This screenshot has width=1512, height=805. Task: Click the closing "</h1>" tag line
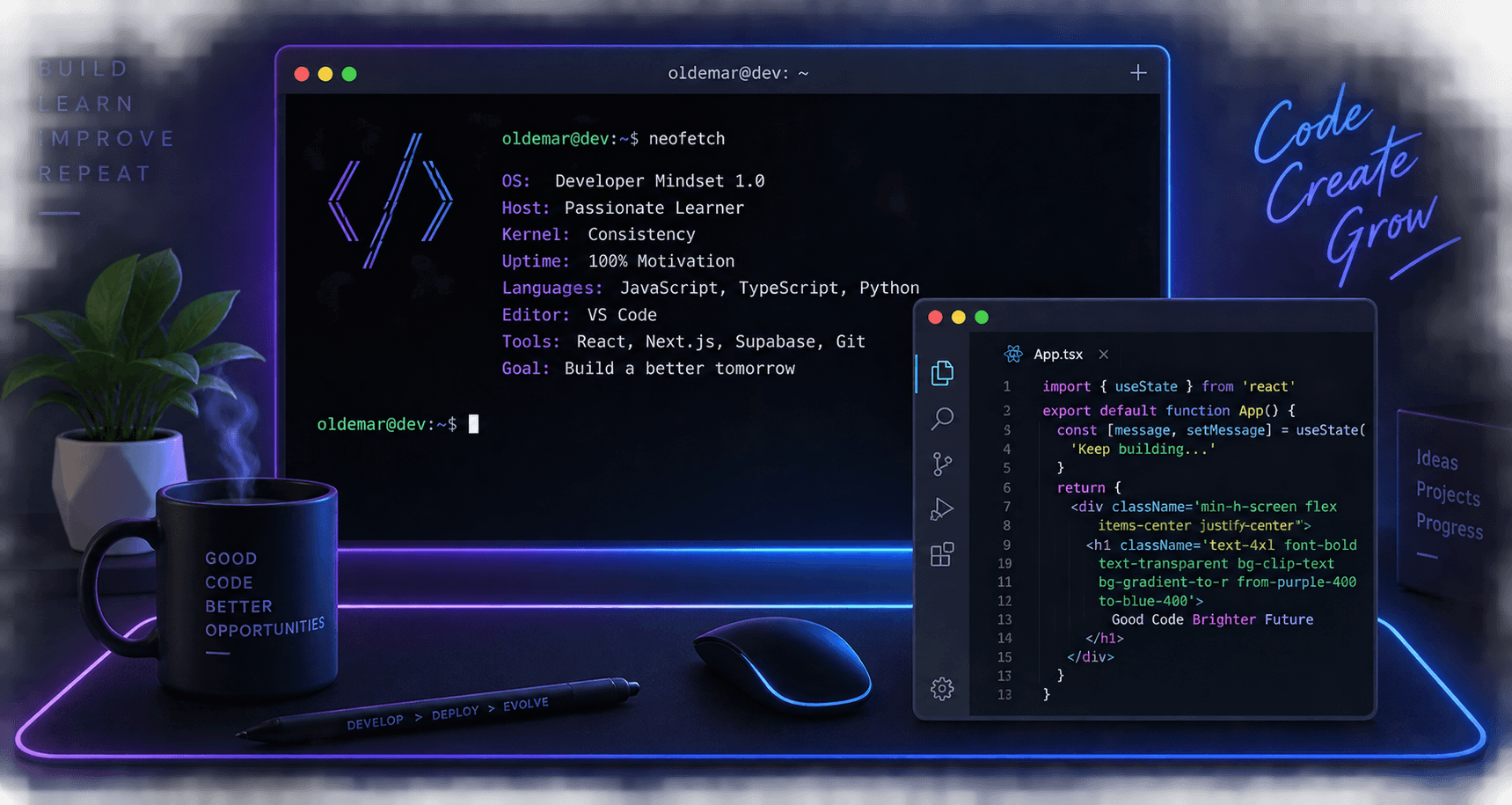(1104, 638)
